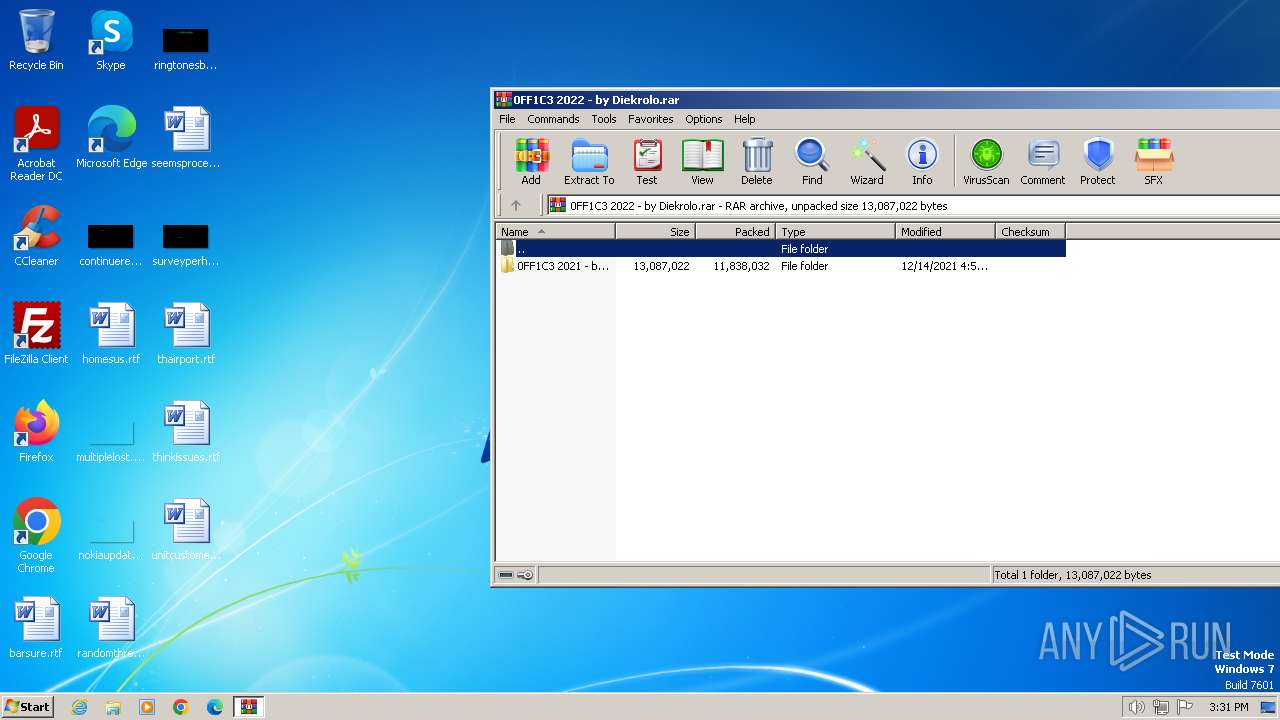Image resolution: width=1280 pixels, height=720 pixels.
Task: Open Internet Explorer from taskbar
Action: pyautogui.click(x=79, y=707)
